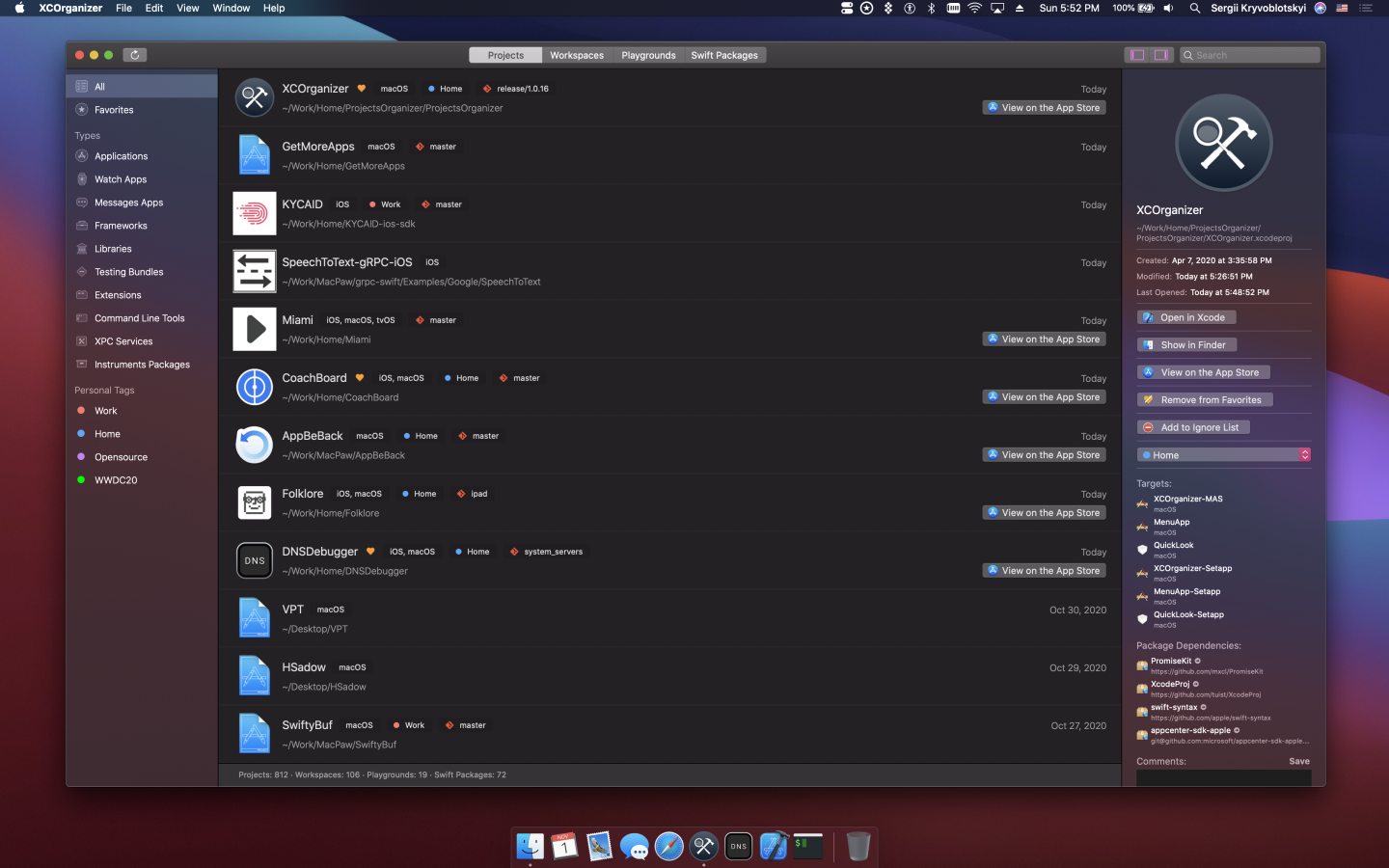Click Add to Ignore List button
Viewport: 1389px width, 868px height.
click(x=1194, y=427)
